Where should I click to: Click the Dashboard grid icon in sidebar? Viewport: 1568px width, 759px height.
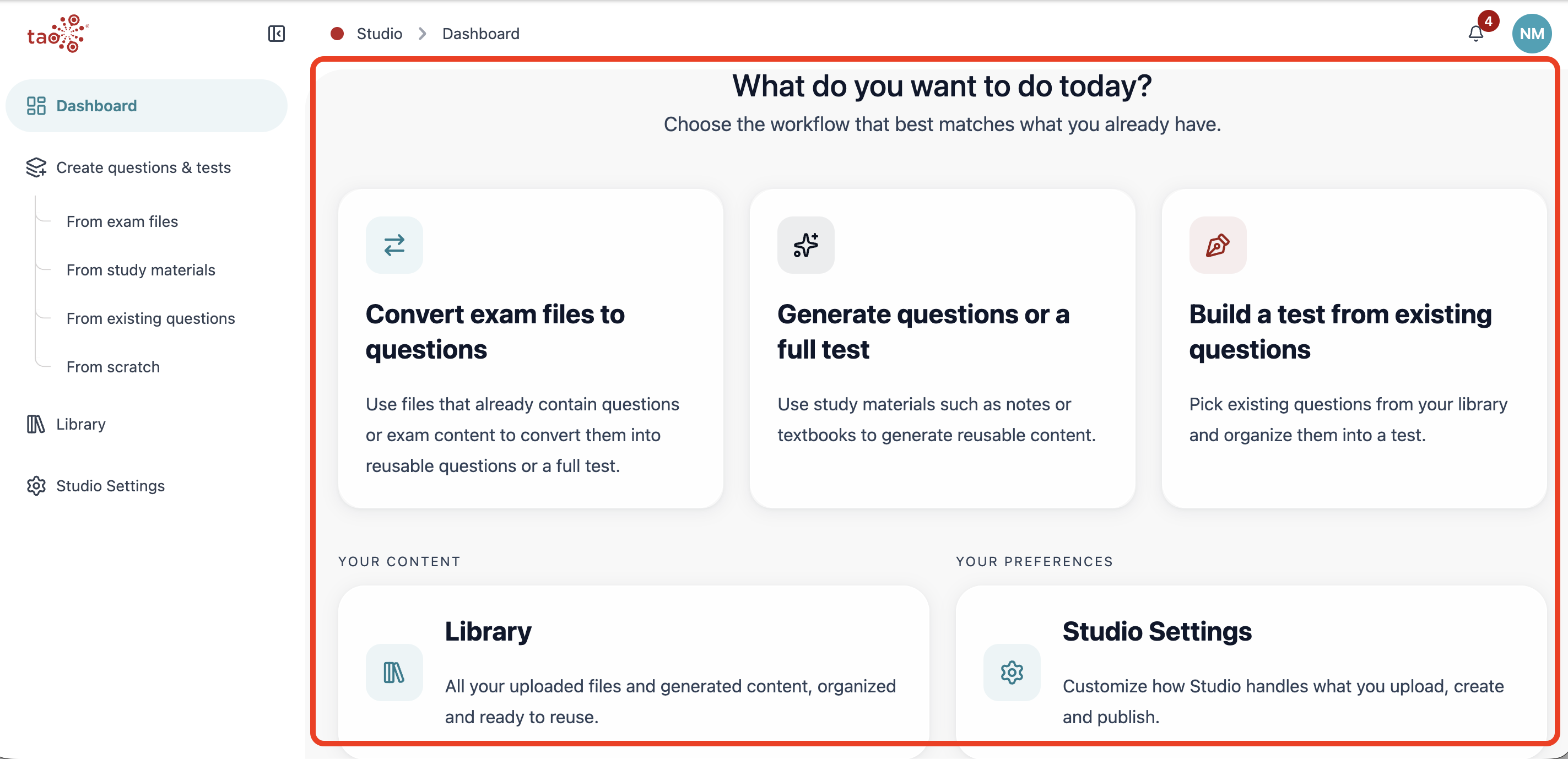click(x=36, y=106)
